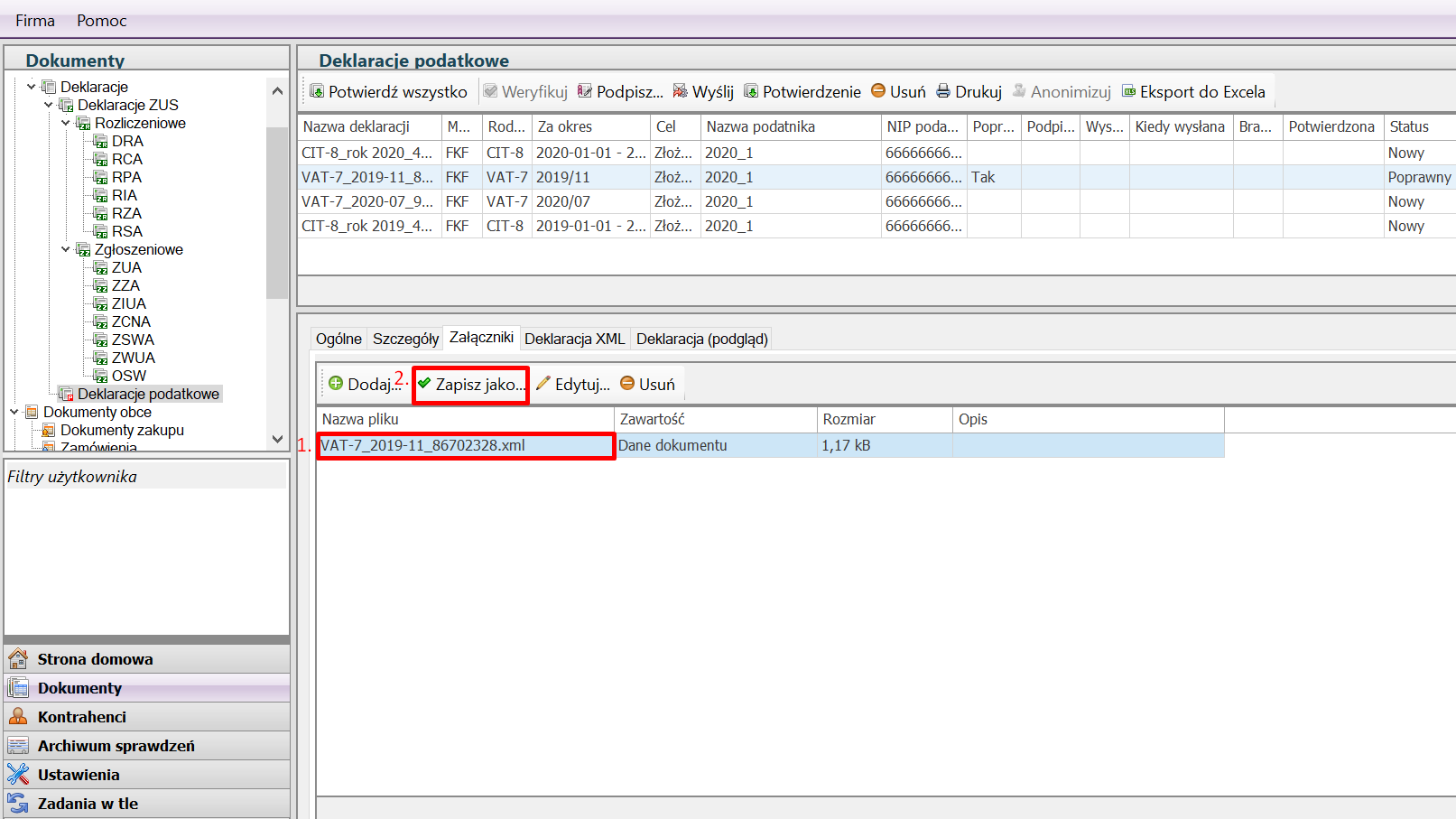Sort by Za okres column header
1456x819 pixels.
pyautogui.click(x=591, y=127)
